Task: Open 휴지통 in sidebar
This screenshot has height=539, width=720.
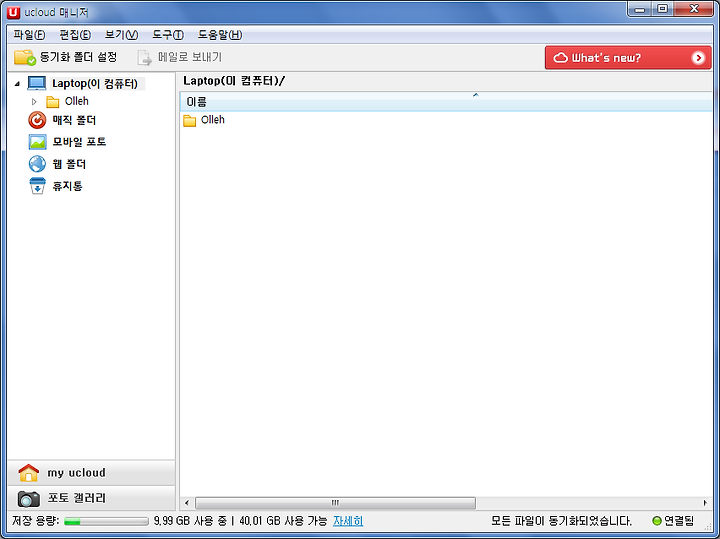Action: 67,186
